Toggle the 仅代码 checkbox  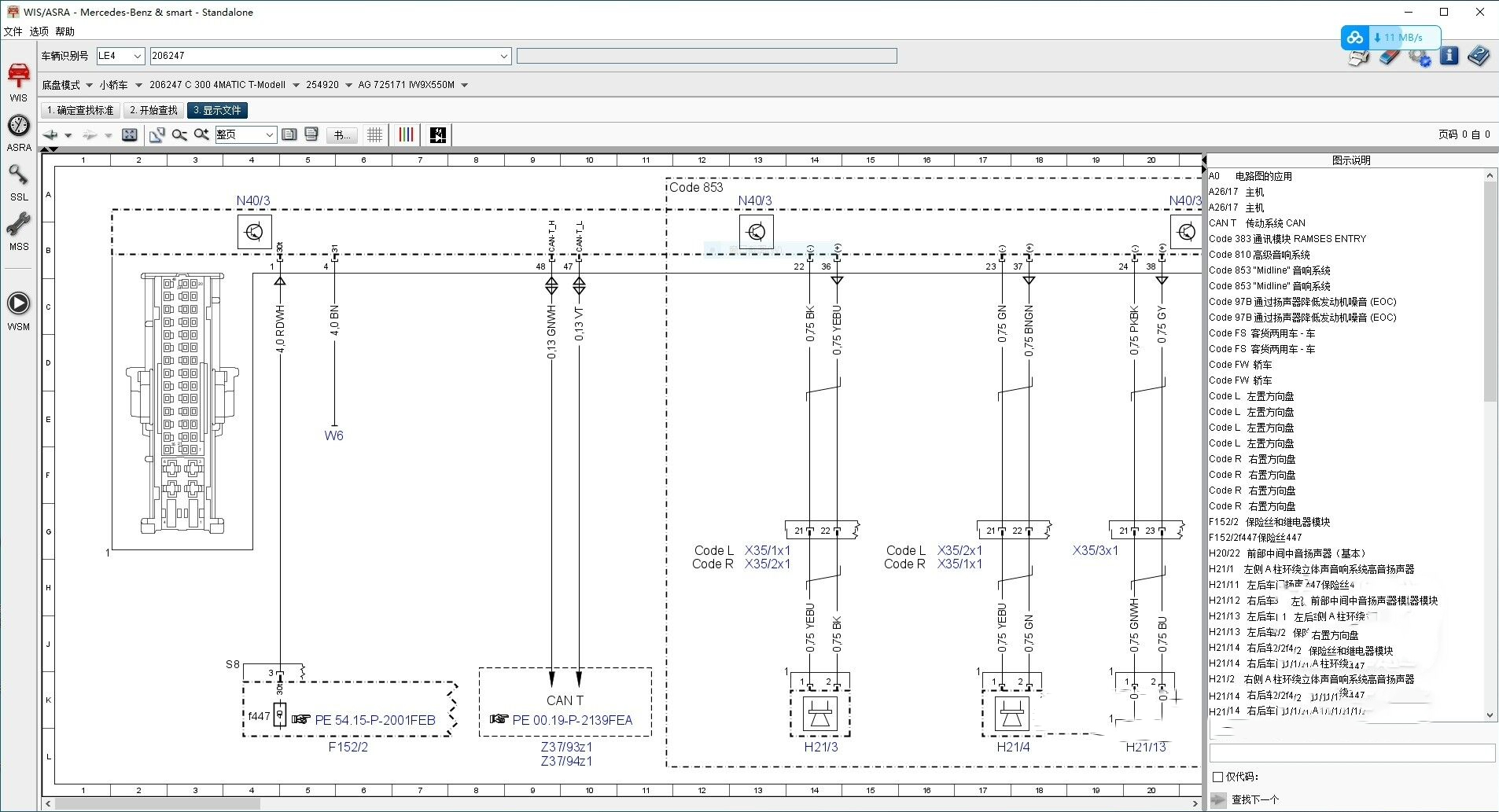pos(1217,777)
